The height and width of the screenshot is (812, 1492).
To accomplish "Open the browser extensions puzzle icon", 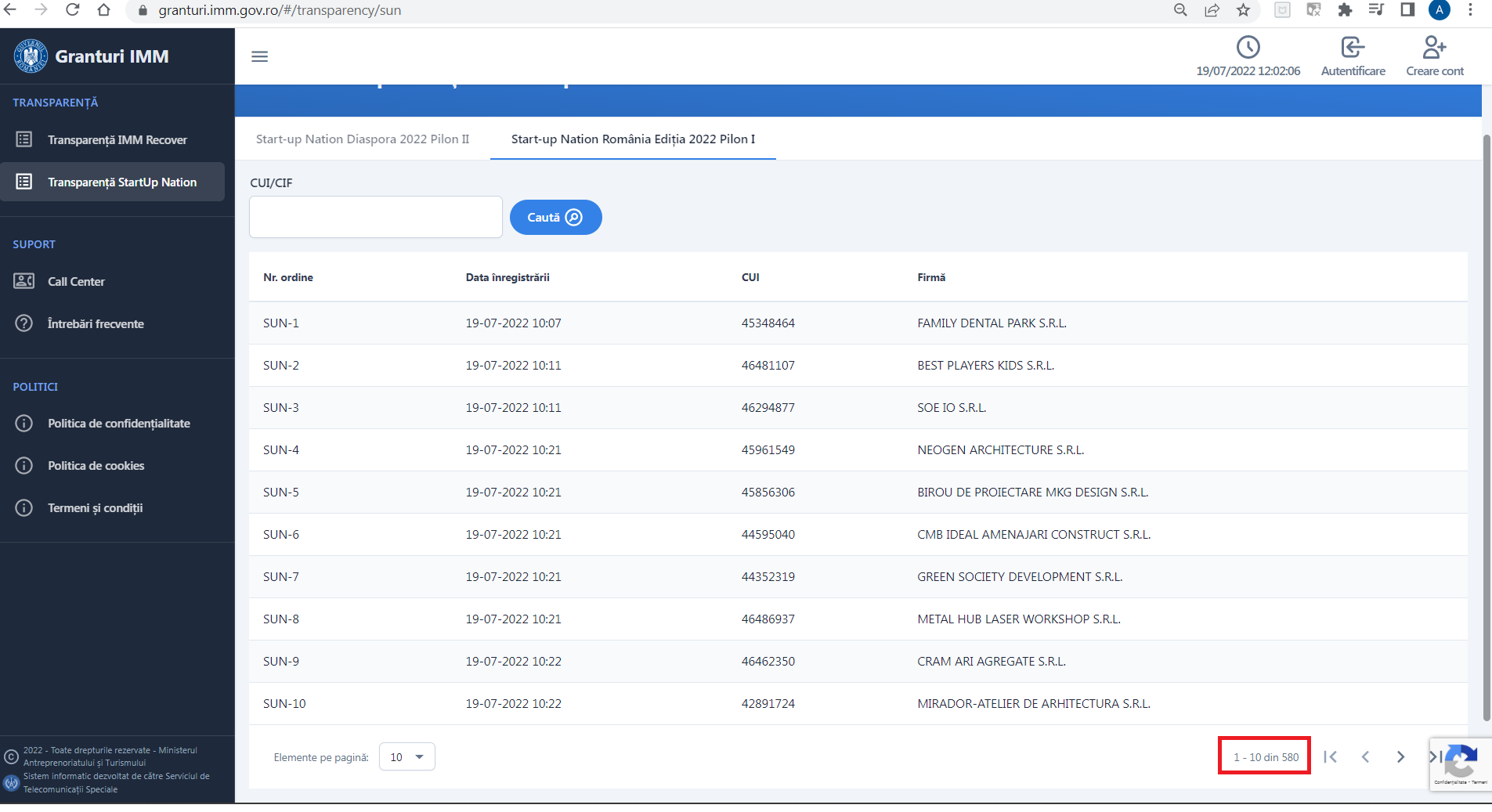I will [1345, 10].
